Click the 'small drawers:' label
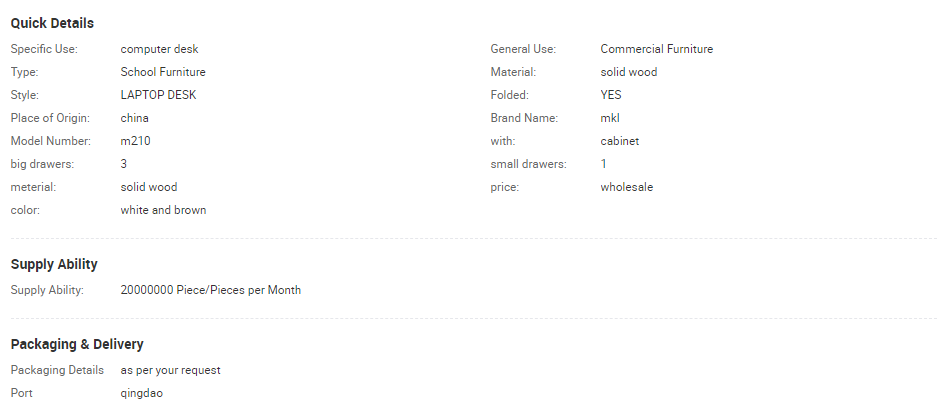Image resolution: width=951 pixels, height=412 pixels. (x=528, y=164)
